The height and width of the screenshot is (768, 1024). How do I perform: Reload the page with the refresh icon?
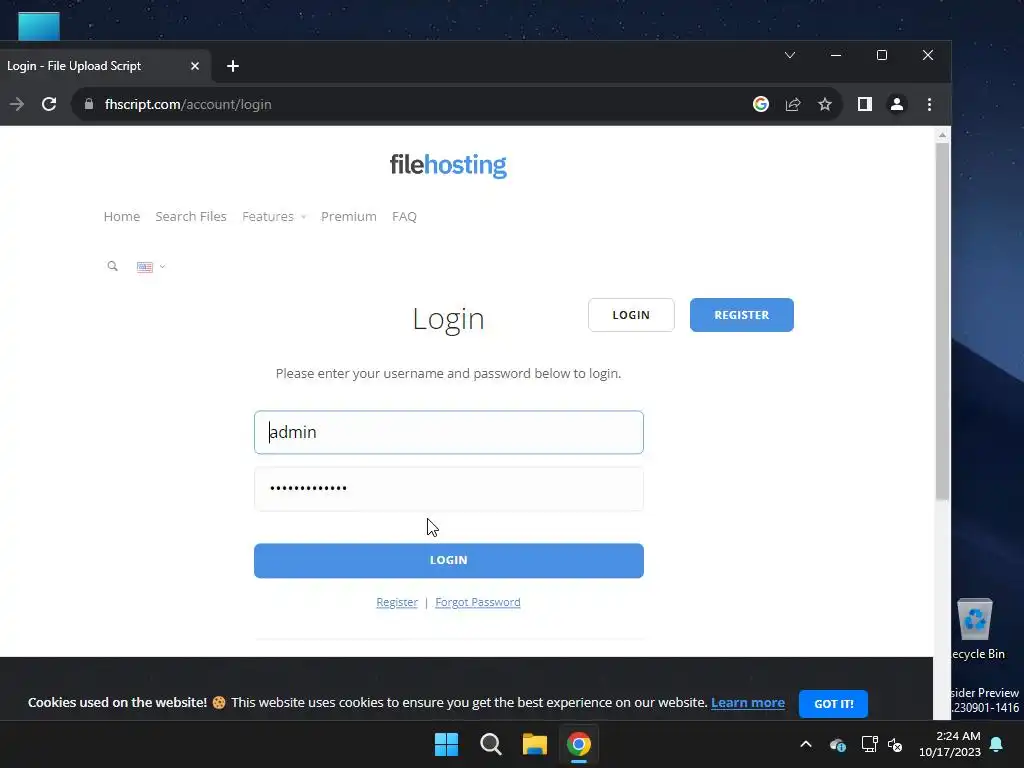pyautogui.click(x=49, y=104)
